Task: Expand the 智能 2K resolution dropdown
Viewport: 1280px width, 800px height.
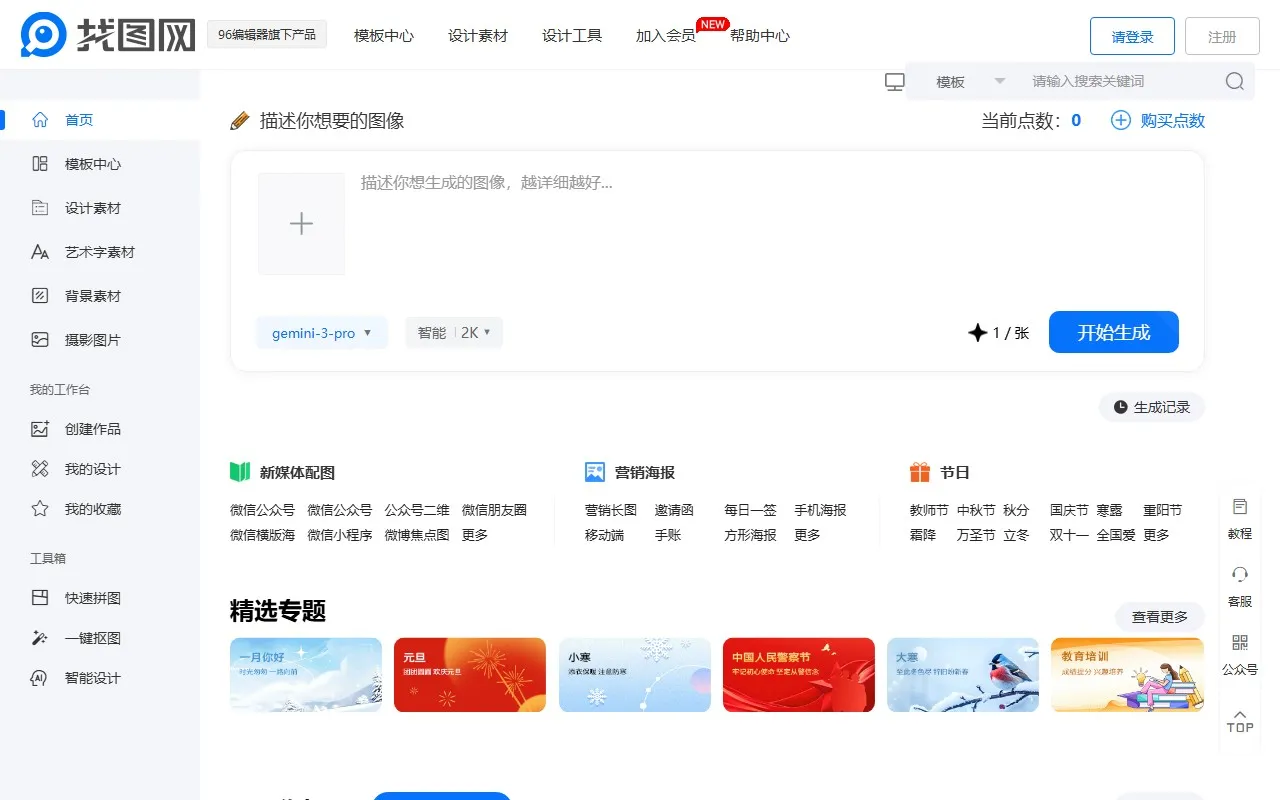Action: [x=454, y=333]
